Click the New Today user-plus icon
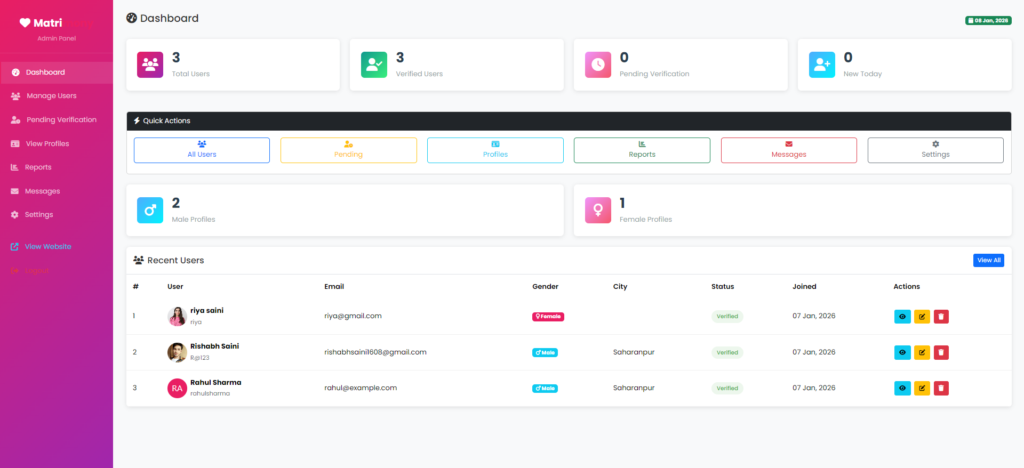Image resolution: width=1024 pixels, height=468 pixels. pos(822,65)
